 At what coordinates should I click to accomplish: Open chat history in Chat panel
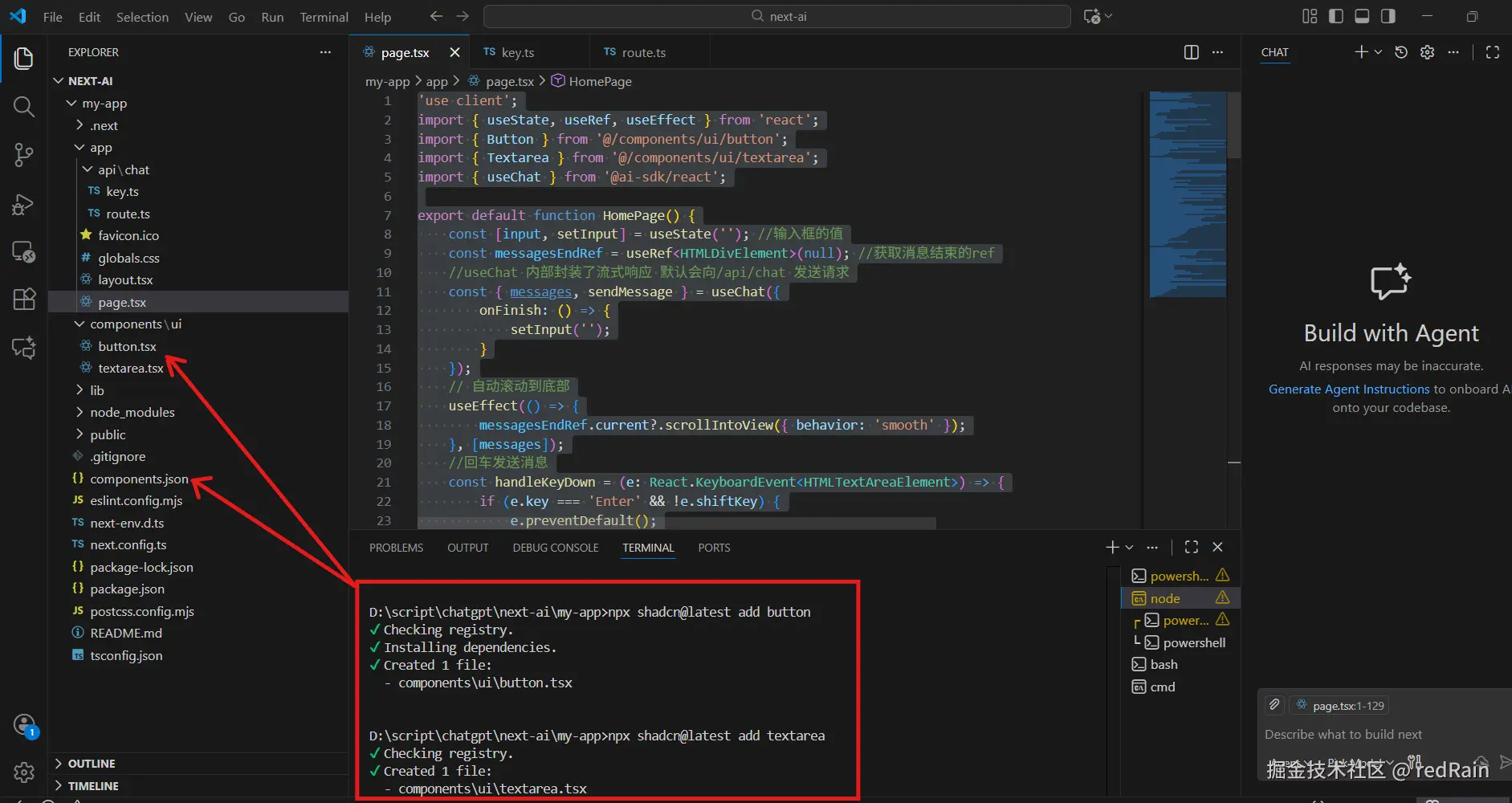coord(1401,52)
